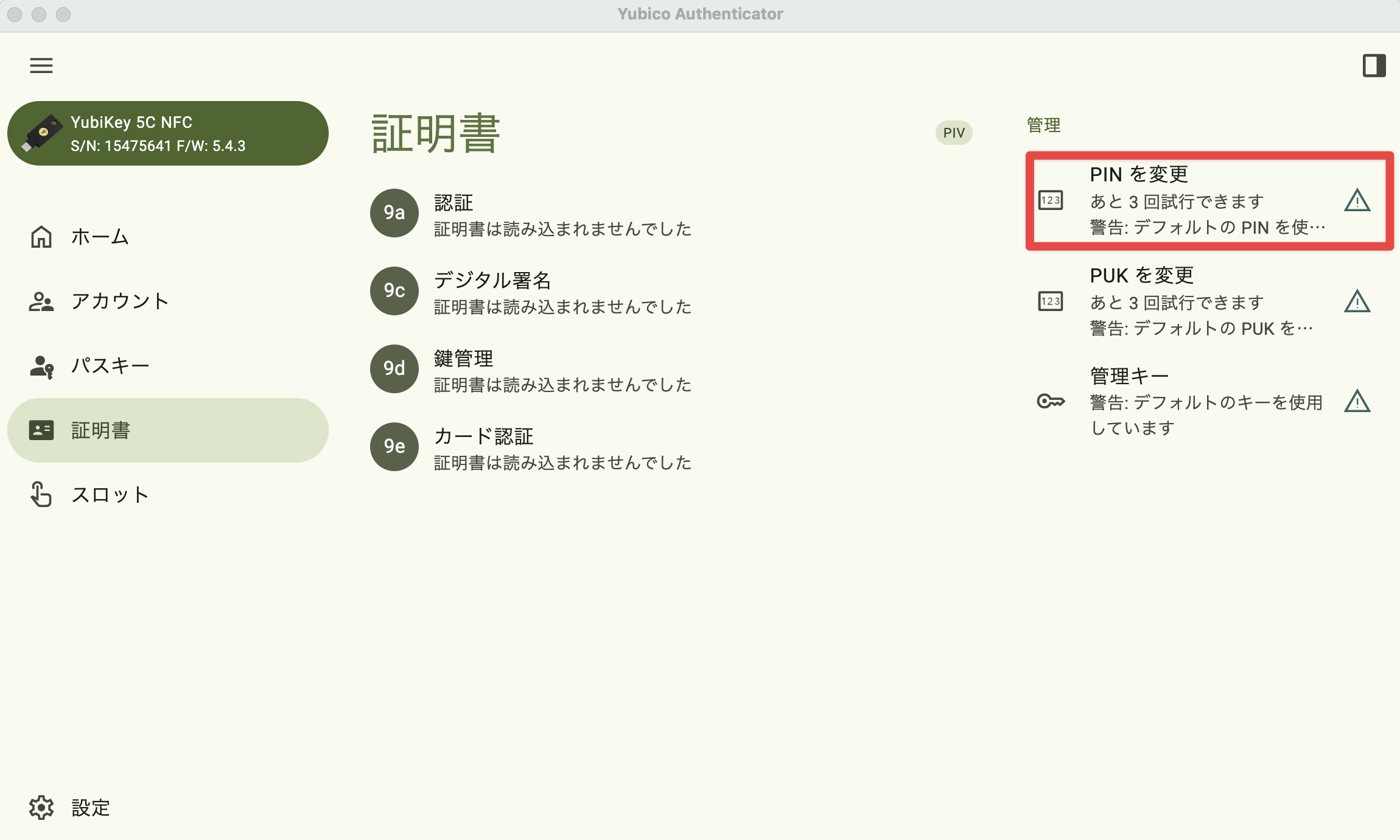1400x840 pixels.
Task: Open アカウント section
Action: pyautogui.click(x=168, y=301)
